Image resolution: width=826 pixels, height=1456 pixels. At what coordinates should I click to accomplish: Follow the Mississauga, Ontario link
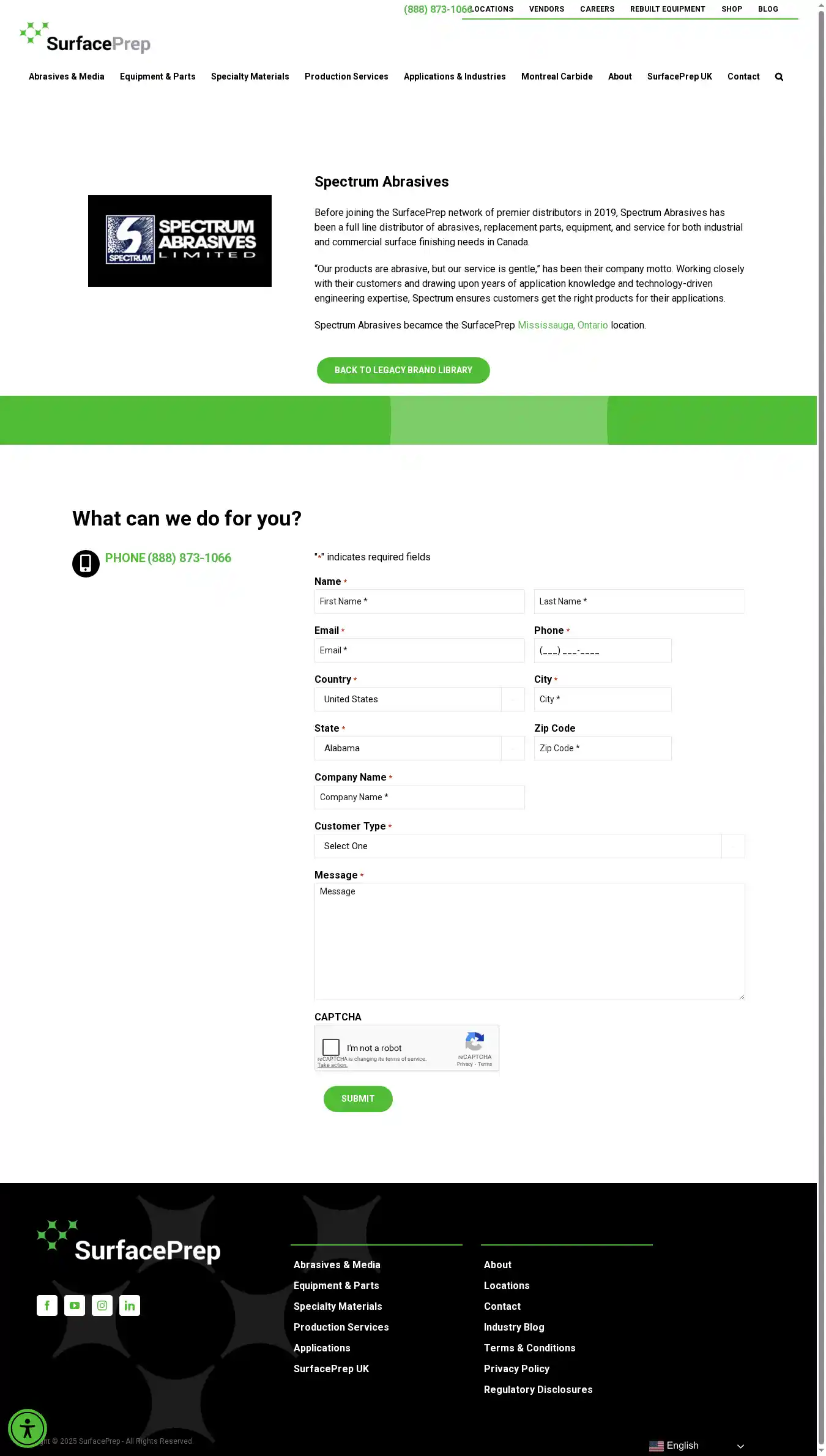(x=563, y=325)
